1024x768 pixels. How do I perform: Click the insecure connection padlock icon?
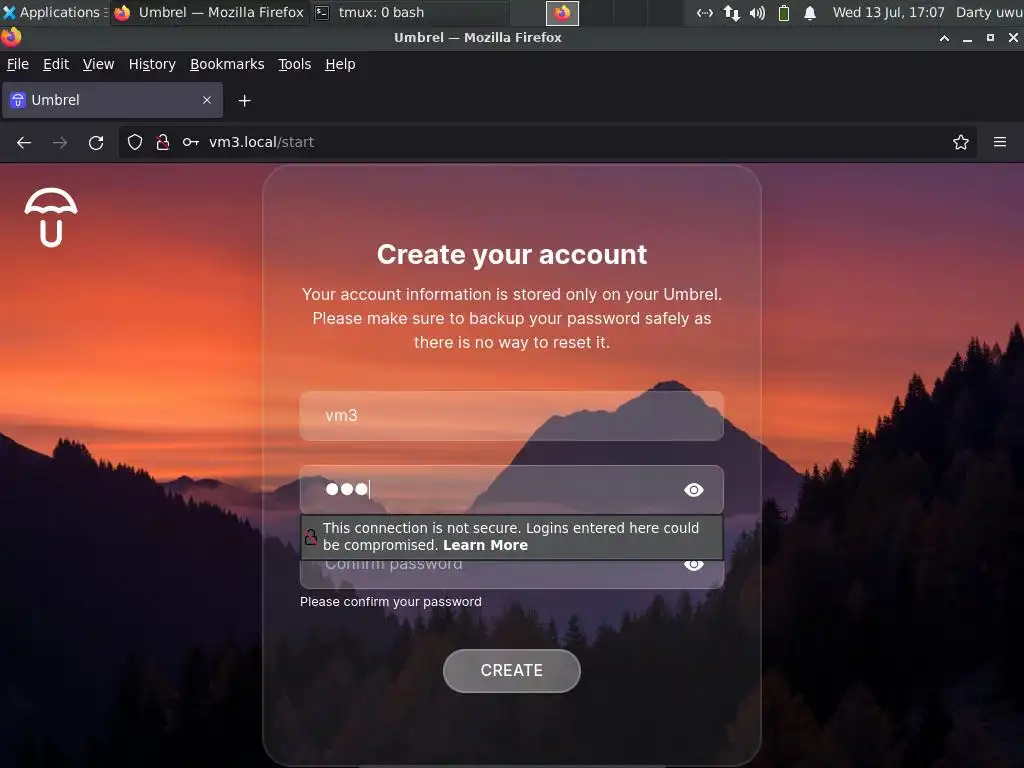[163, 142]
